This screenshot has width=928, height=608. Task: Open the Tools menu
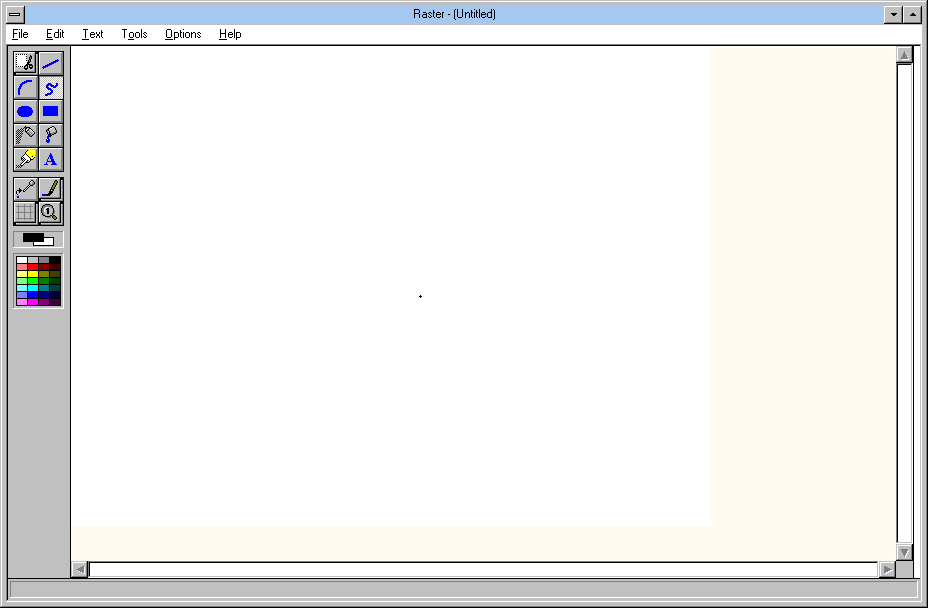[134, 34]
